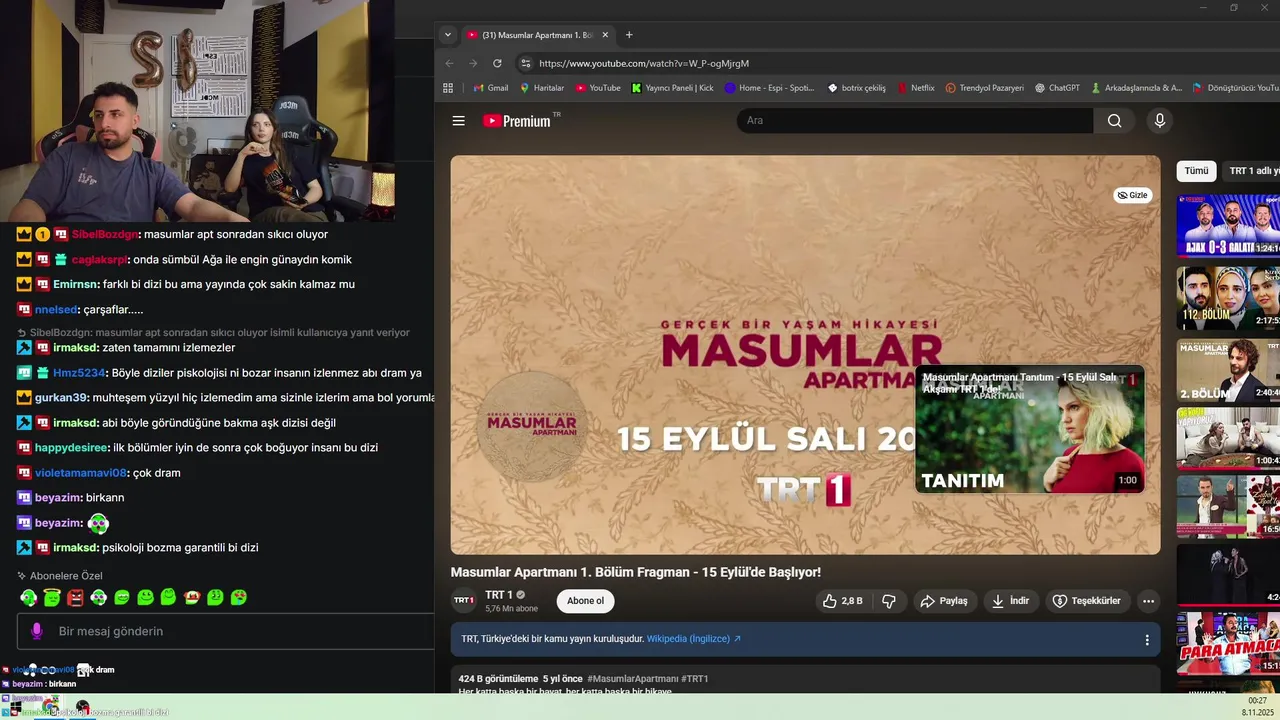Open the Ajax 0-3 Galata sidebar video
This screenshot has height=720, width=1280.
[x=1228, y=226]
